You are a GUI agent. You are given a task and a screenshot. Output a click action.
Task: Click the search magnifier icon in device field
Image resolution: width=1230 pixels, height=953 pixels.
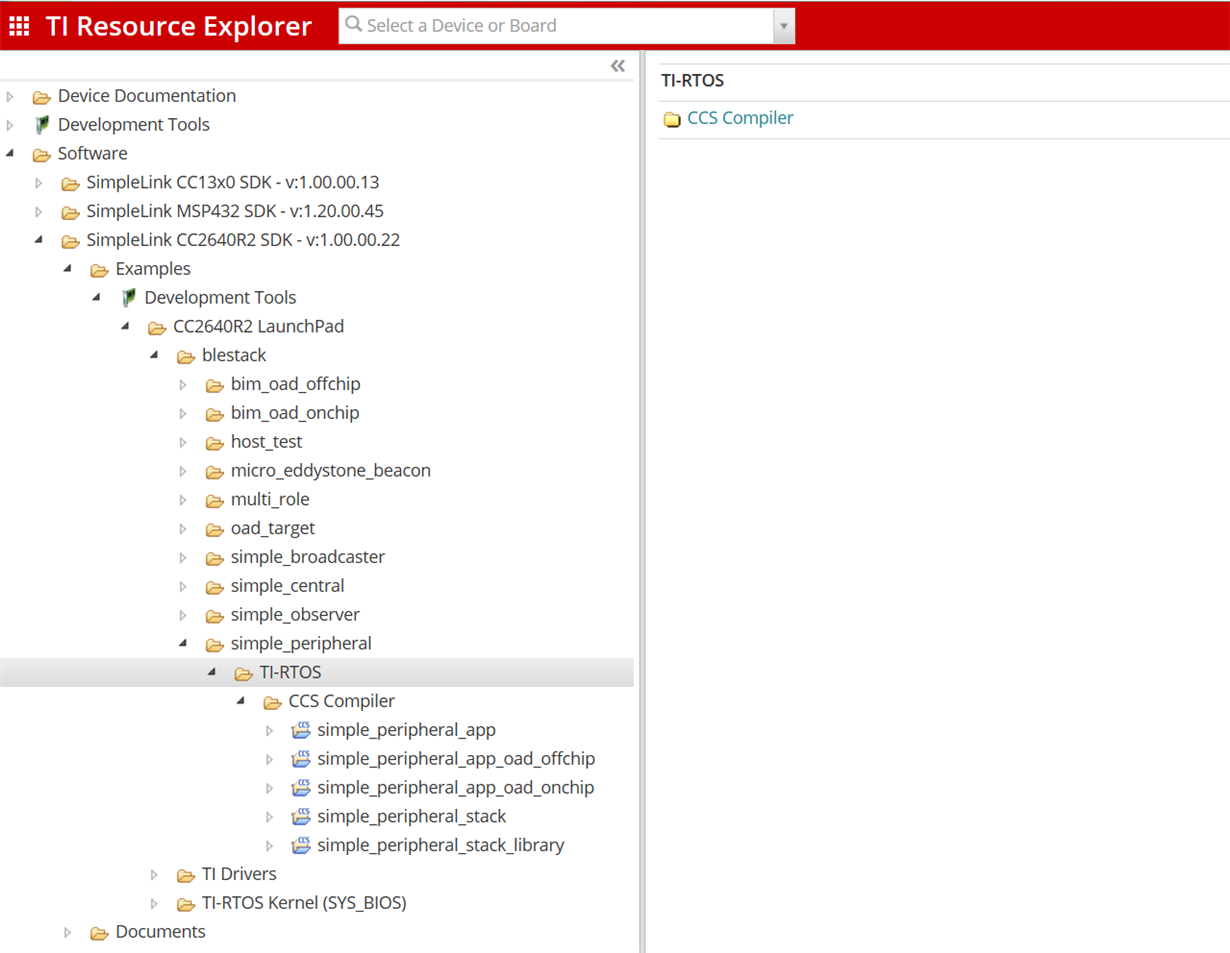point(354,24)
